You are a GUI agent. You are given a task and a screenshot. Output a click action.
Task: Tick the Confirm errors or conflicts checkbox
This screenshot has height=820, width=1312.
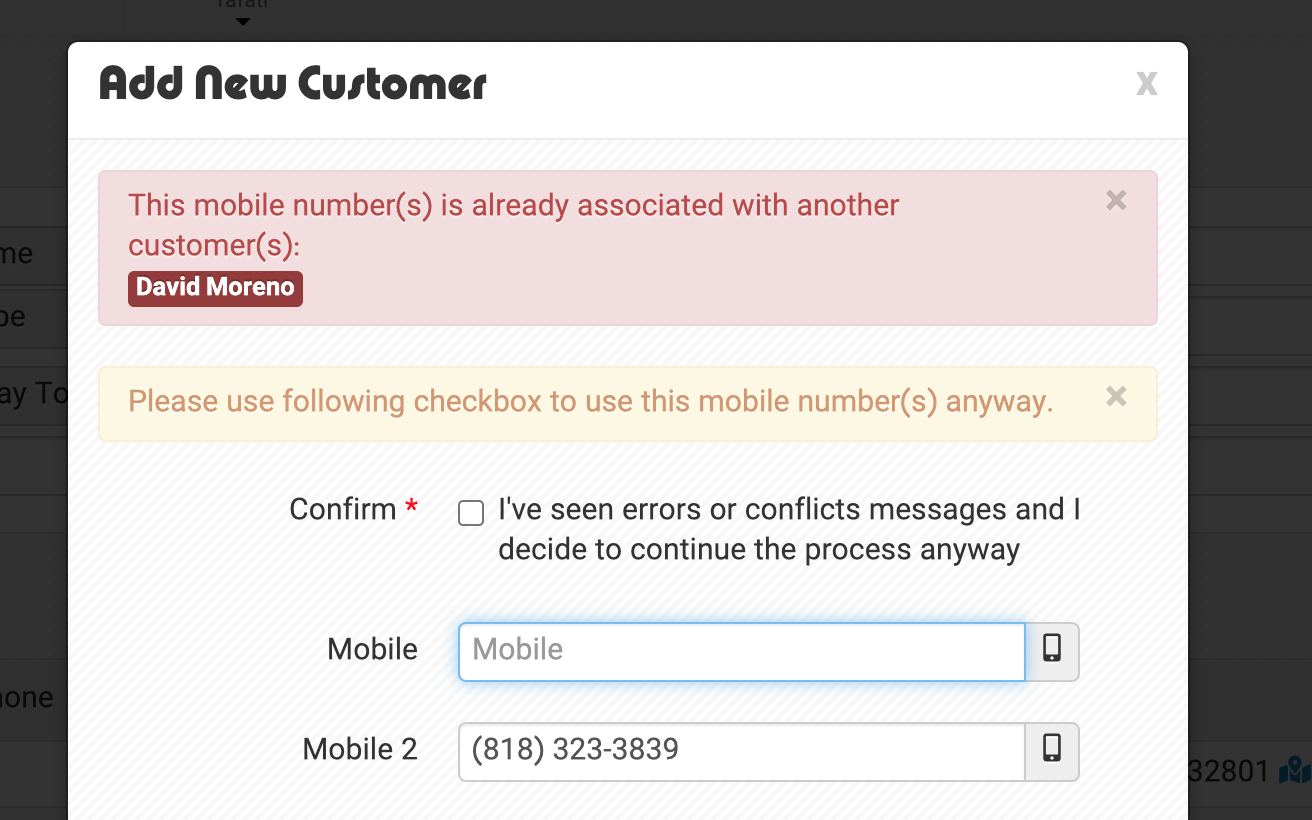coord(471,513)
